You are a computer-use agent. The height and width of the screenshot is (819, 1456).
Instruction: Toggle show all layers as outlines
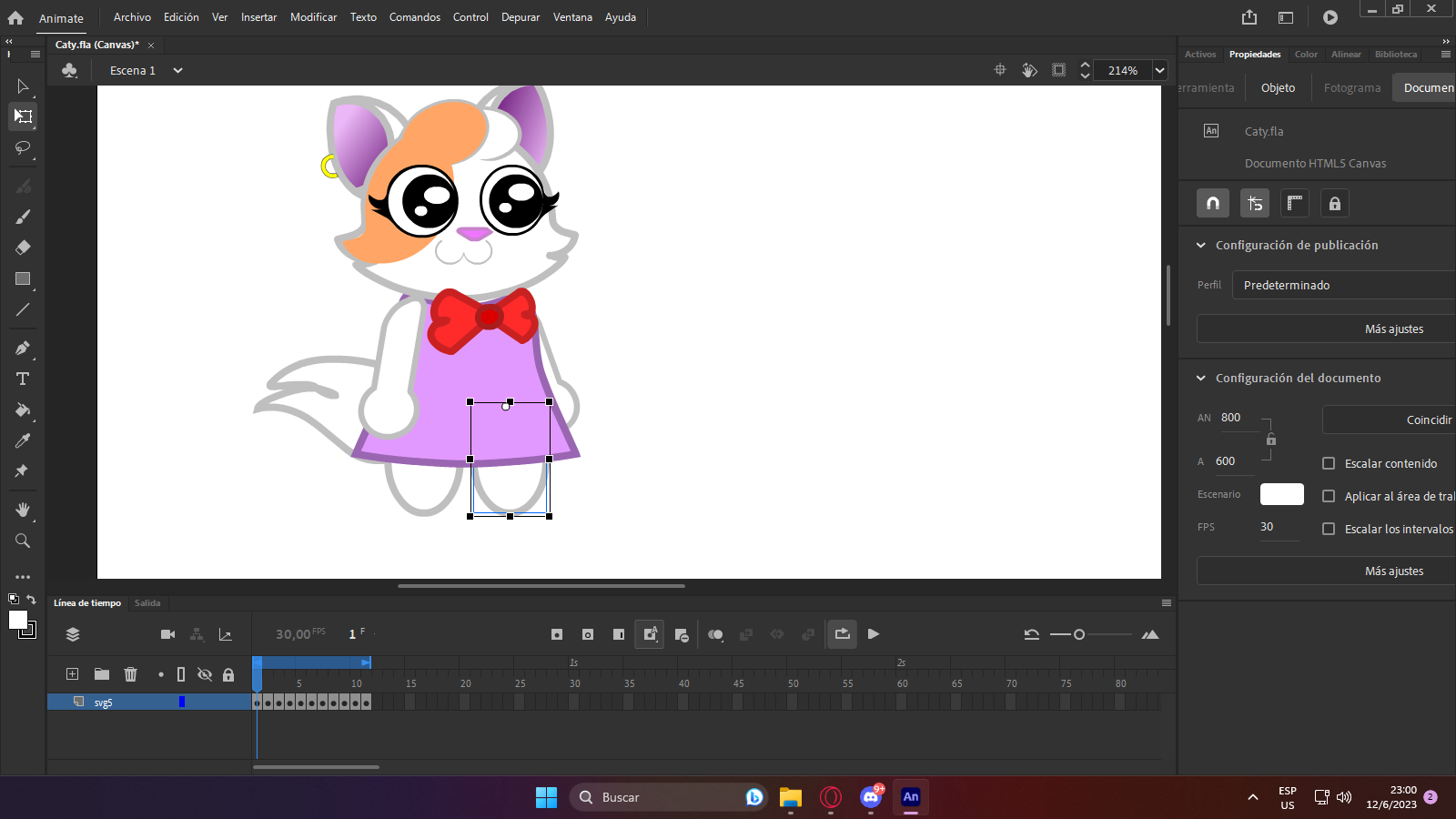[x=181, y=674]
